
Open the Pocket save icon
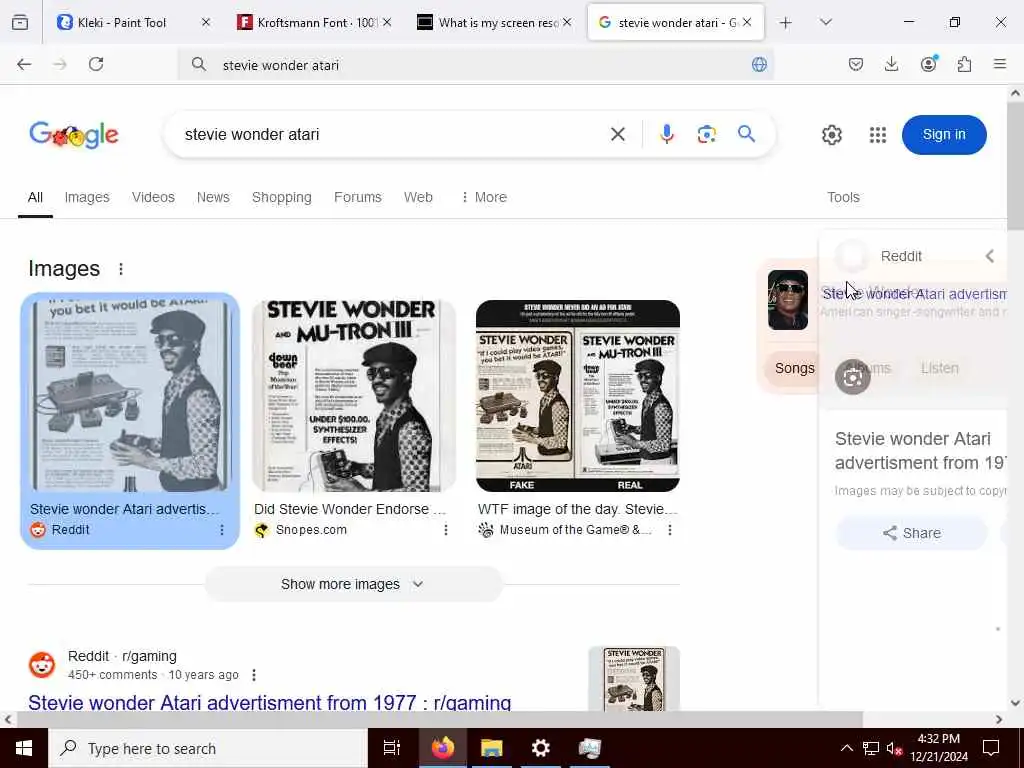coord(856,64)
